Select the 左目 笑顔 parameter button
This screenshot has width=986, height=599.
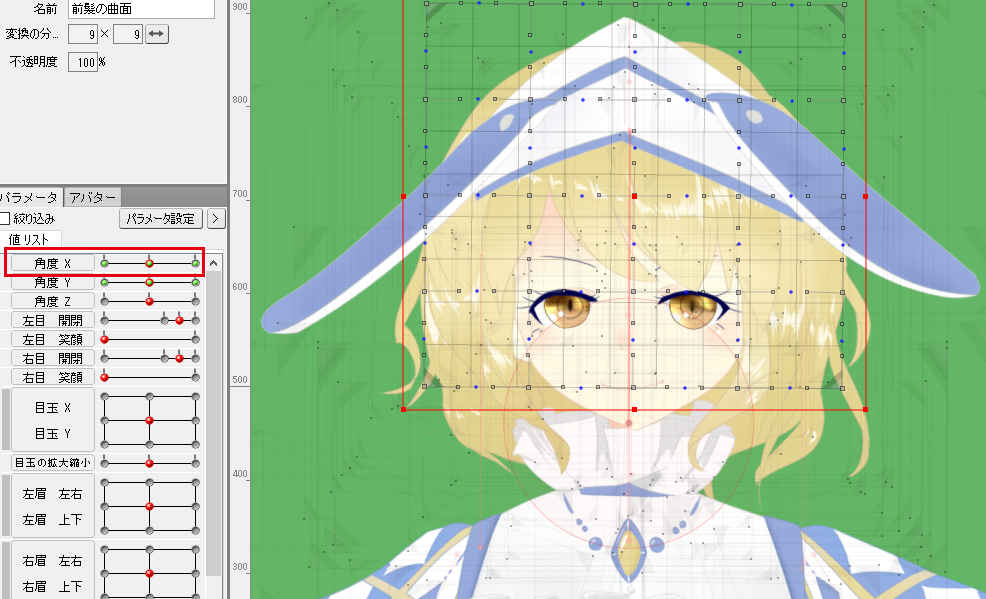pyautogui.click(x=53, y=339)
